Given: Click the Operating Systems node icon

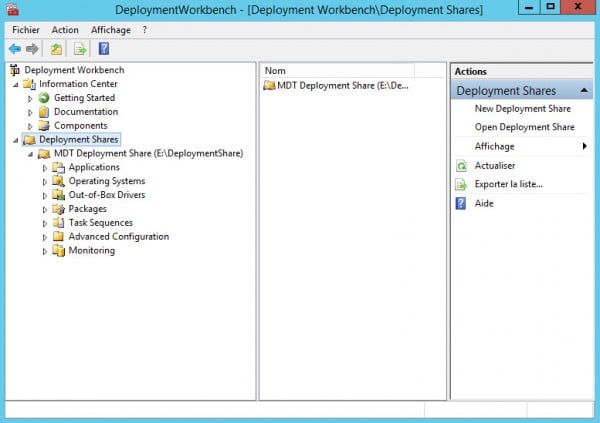Looking at the screenshot, I should 59,181.
